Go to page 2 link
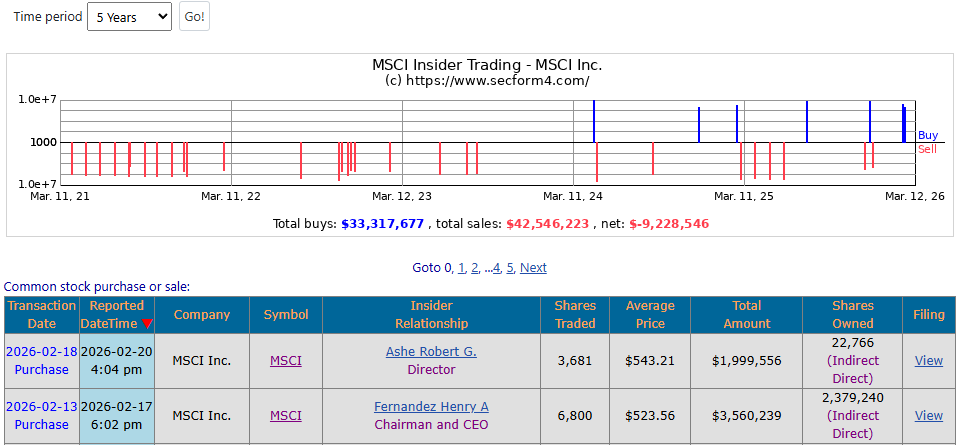Viewport: 960px width, 445px height. [475, 267]
